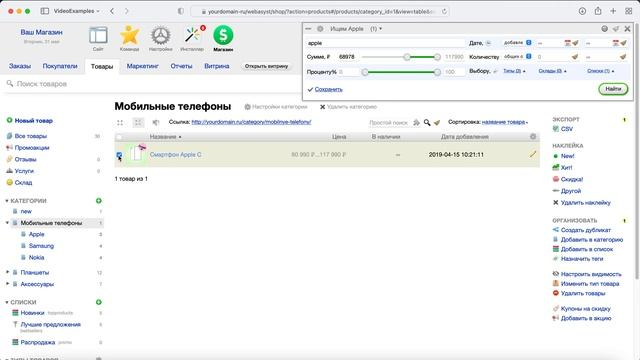
Task: Open Safari downloads icon
Action: 582,11
